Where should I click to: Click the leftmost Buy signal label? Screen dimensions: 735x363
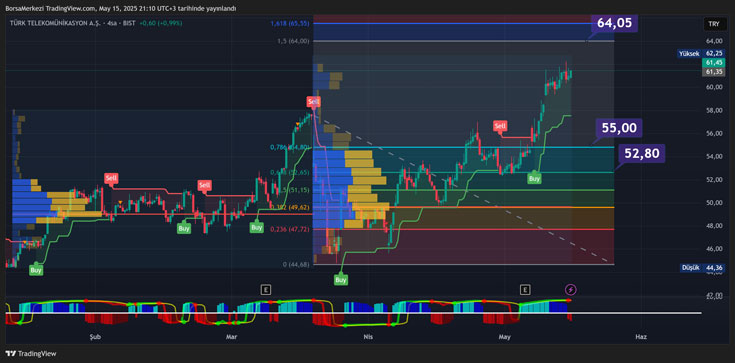click(36, 270)
